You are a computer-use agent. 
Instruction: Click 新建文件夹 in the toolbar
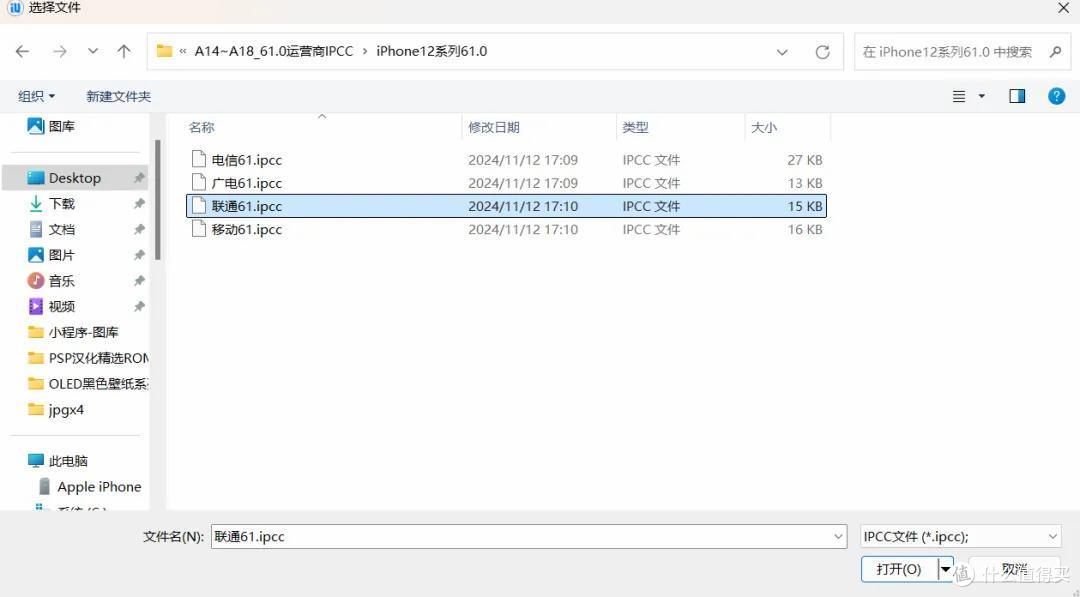point(118,96)
